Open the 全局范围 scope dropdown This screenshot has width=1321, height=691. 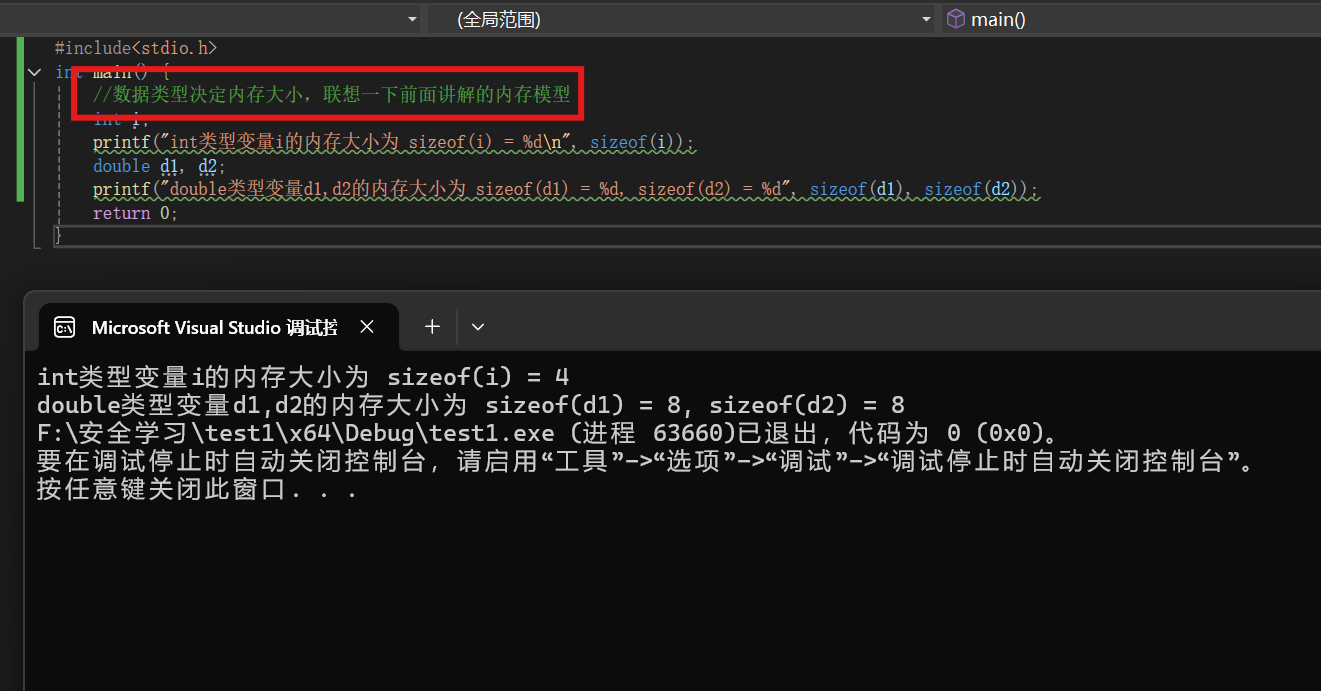[682, 19]
